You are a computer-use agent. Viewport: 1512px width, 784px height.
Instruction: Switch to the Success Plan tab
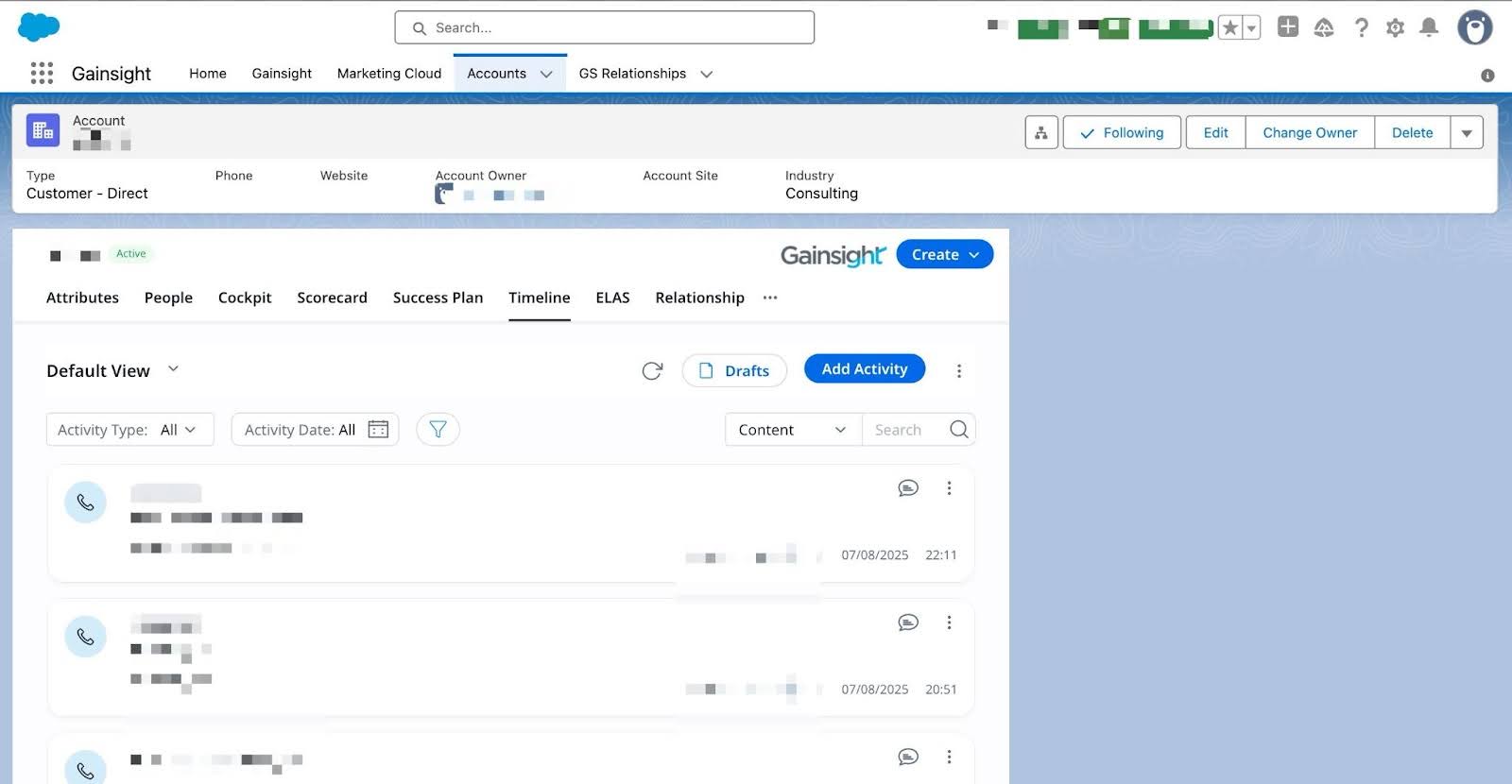[x=438, y=298]
